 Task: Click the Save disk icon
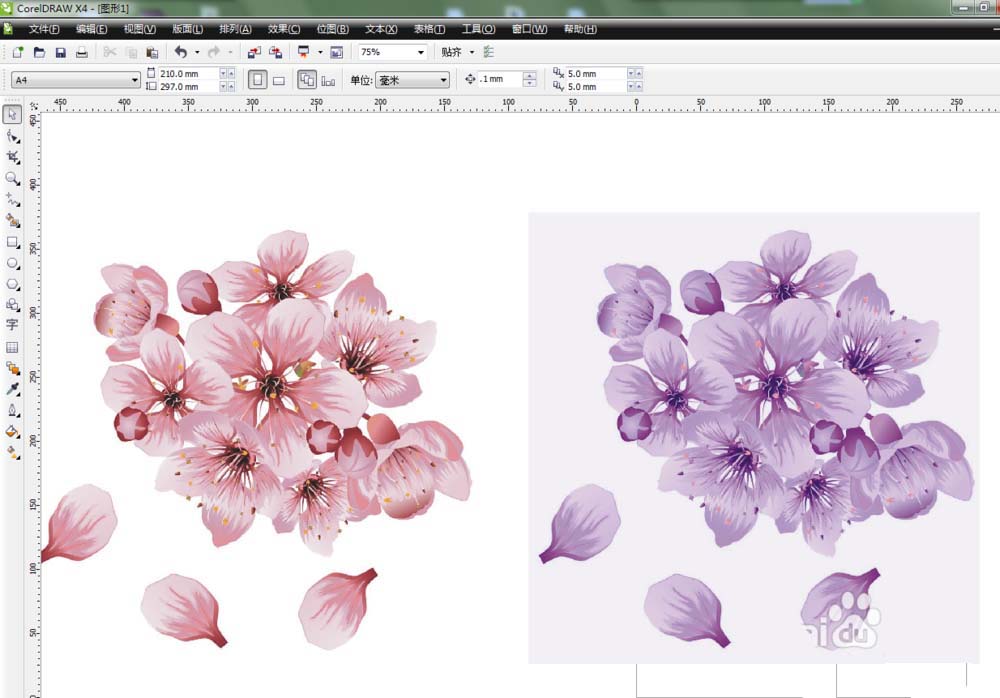point(61,52)
